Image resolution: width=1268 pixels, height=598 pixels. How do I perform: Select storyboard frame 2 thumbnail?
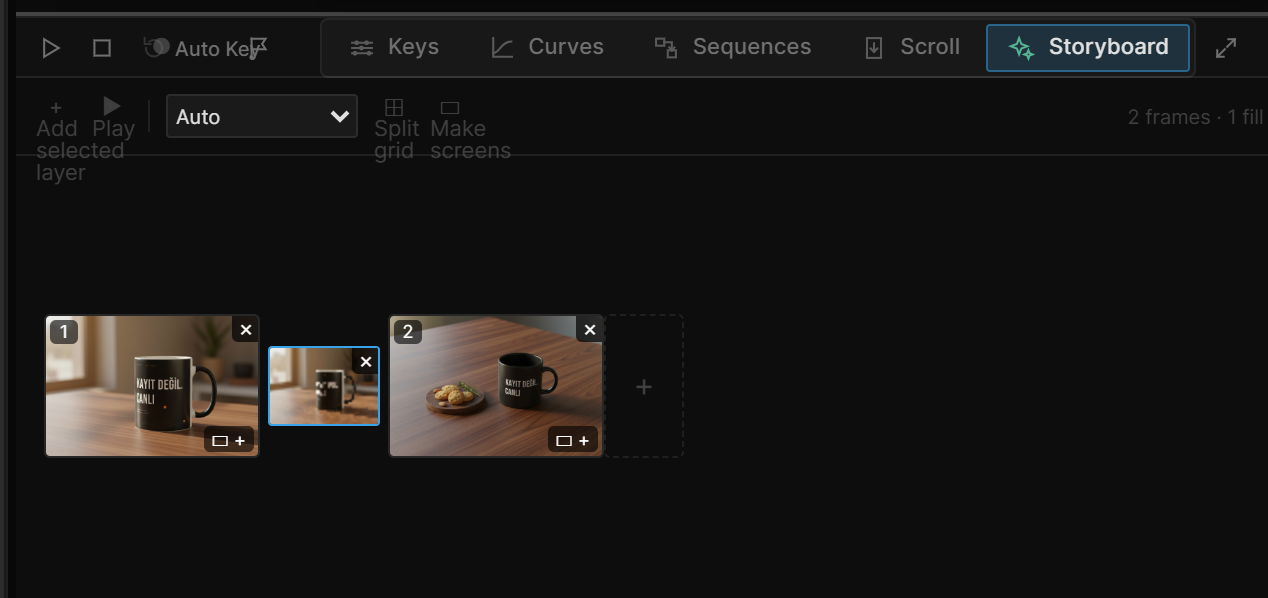pos(496,386)
